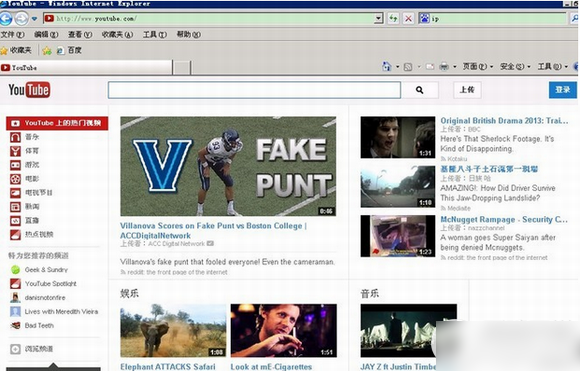Open the McNugget Rampage video thumbnail
Viewport: 580px width, 371px height.
[x=398, y=236]
